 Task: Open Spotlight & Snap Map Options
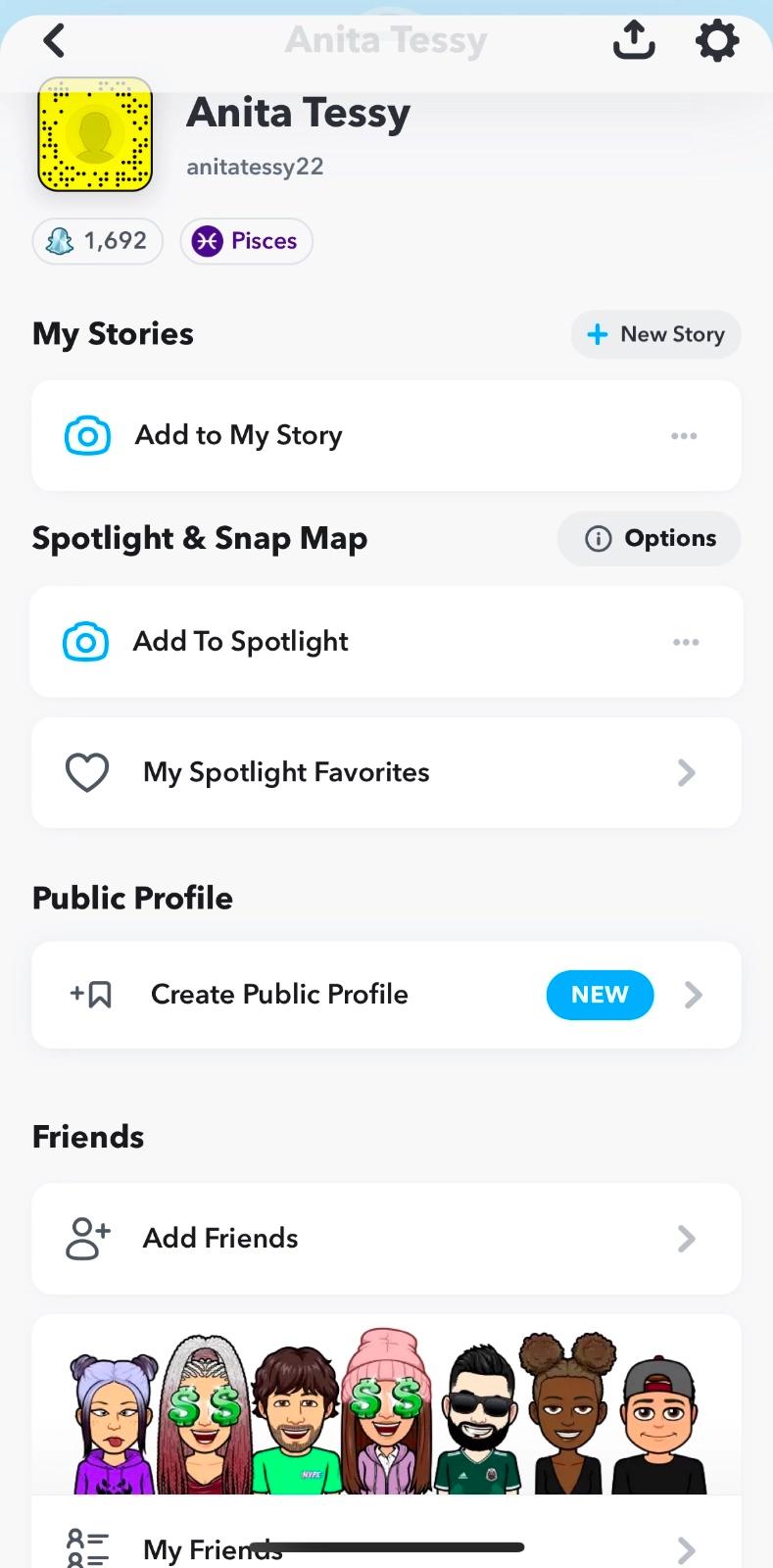[x=650, y=538]
